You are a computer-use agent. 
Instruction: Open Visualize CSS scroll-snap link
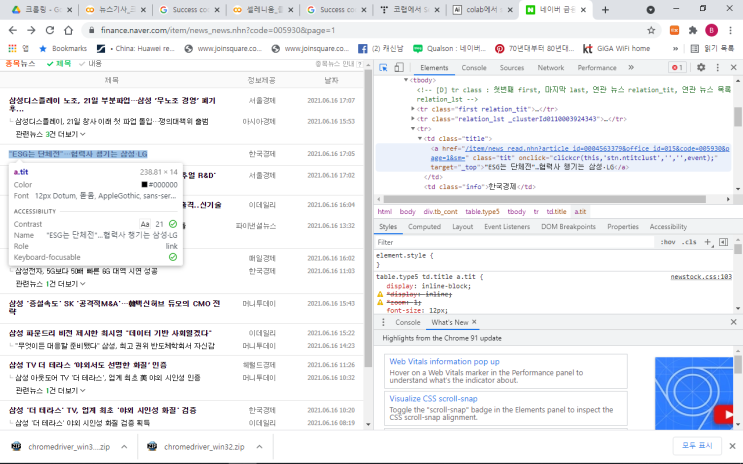coord(433,399)
